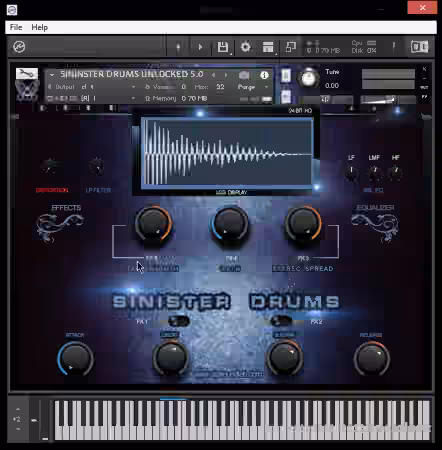Screen dimensions: 442x450
Task: Click the Memory value 0.70 MB in the header
Action: click(x=194, y=98)
